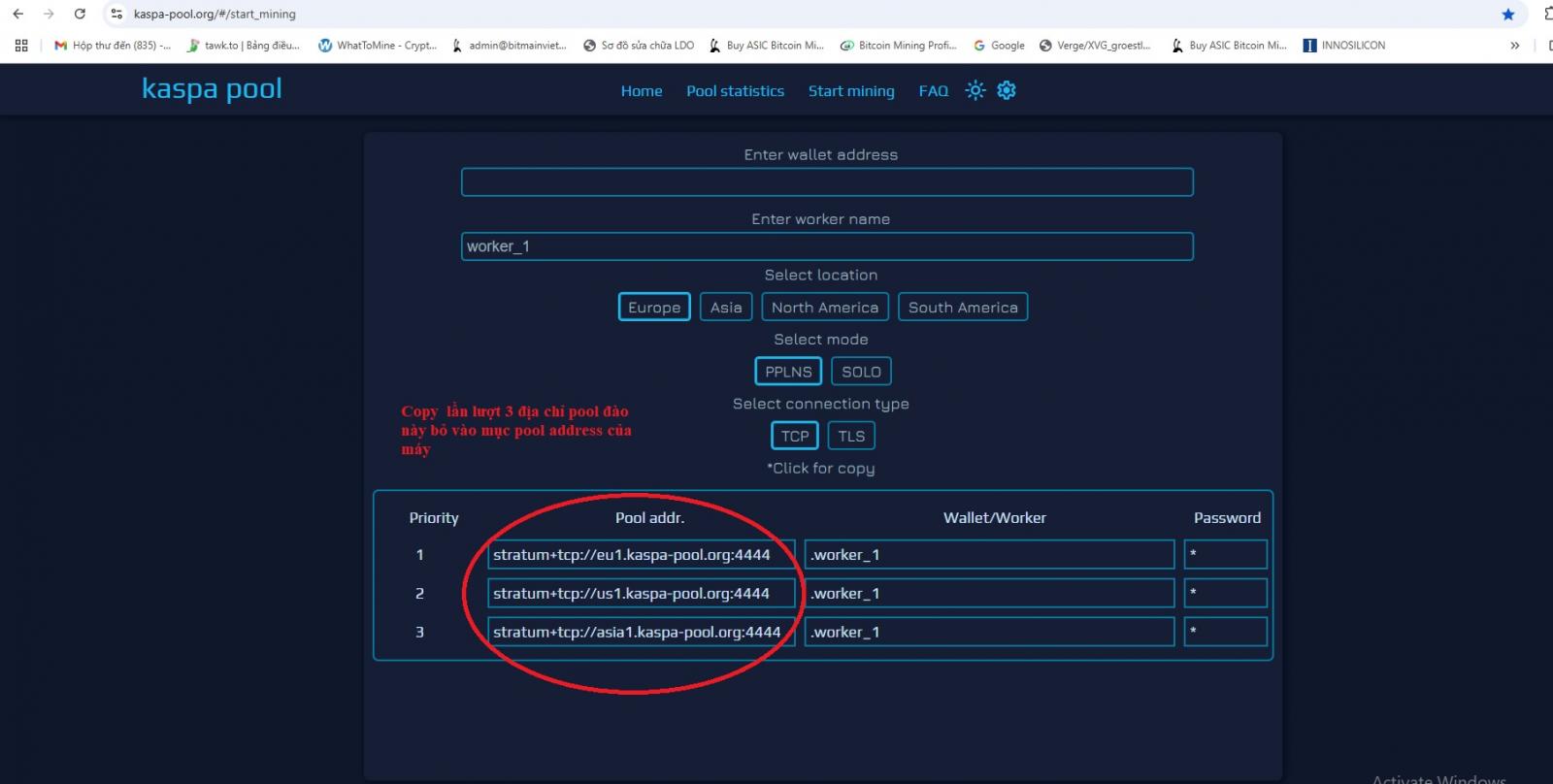Image resolution: width=1553 pixels, height=784 pixels.
Task: Copy the priority 1 password field
Action: click(x=1225, y=555)
